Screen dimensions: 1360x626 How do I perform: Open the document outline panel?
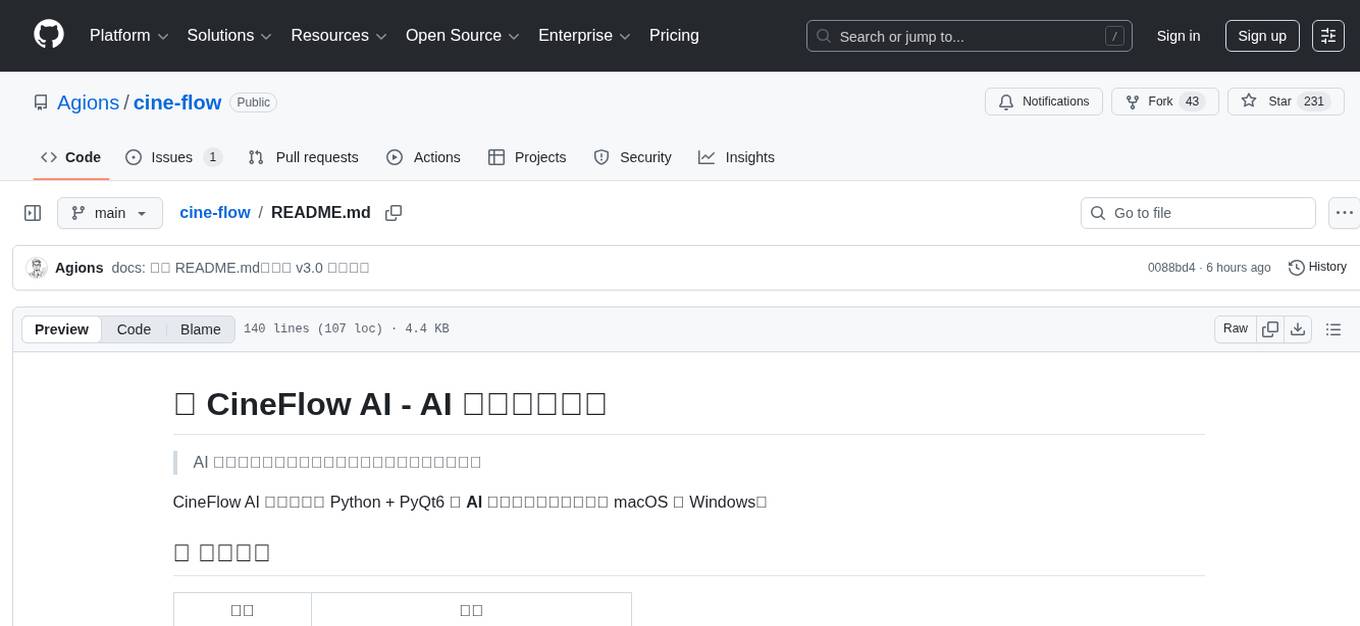pos(1333,329)
